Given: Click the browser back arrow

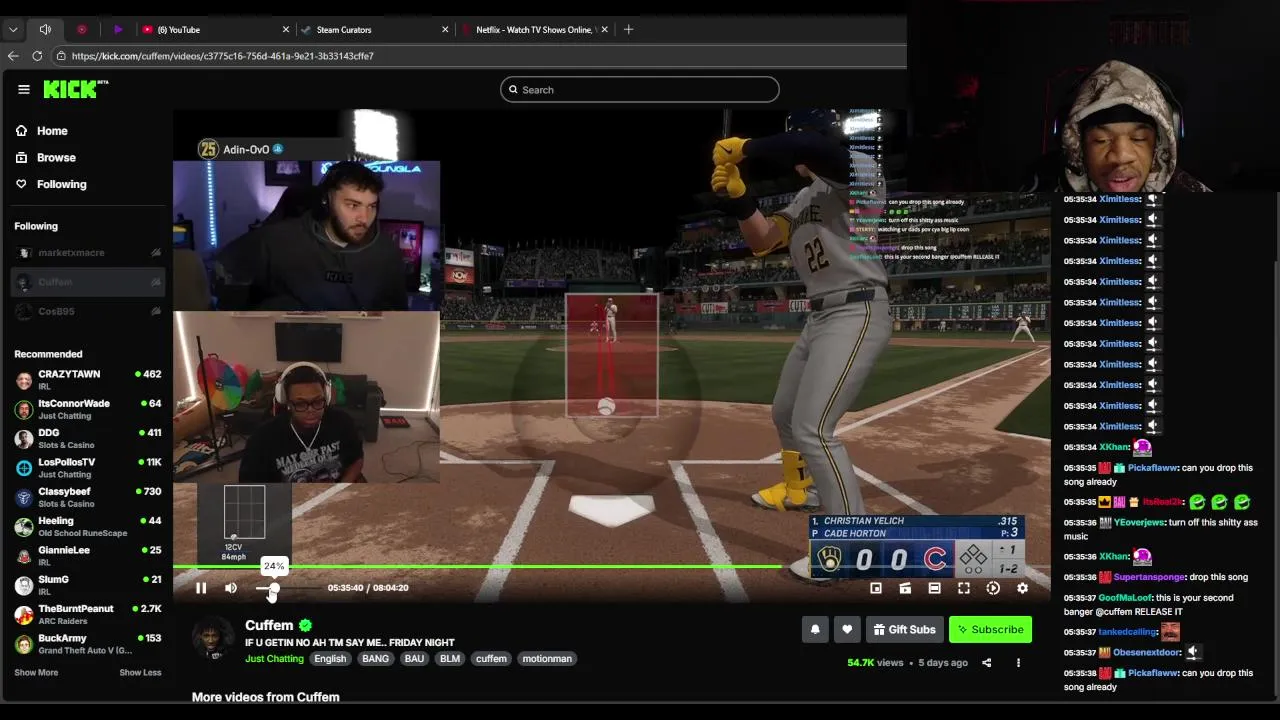Looking at the screenshot, I should [x=13, y=56].
